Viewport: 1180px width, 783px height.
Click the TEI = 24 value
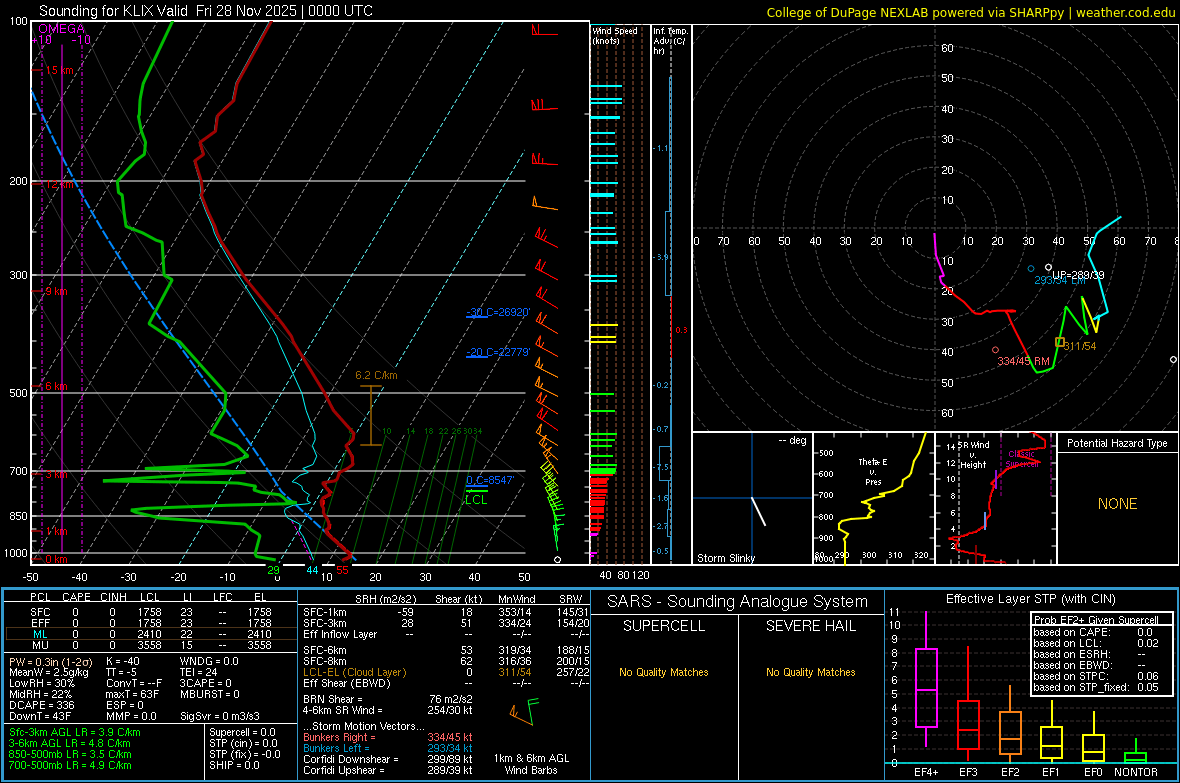[199, 672]
